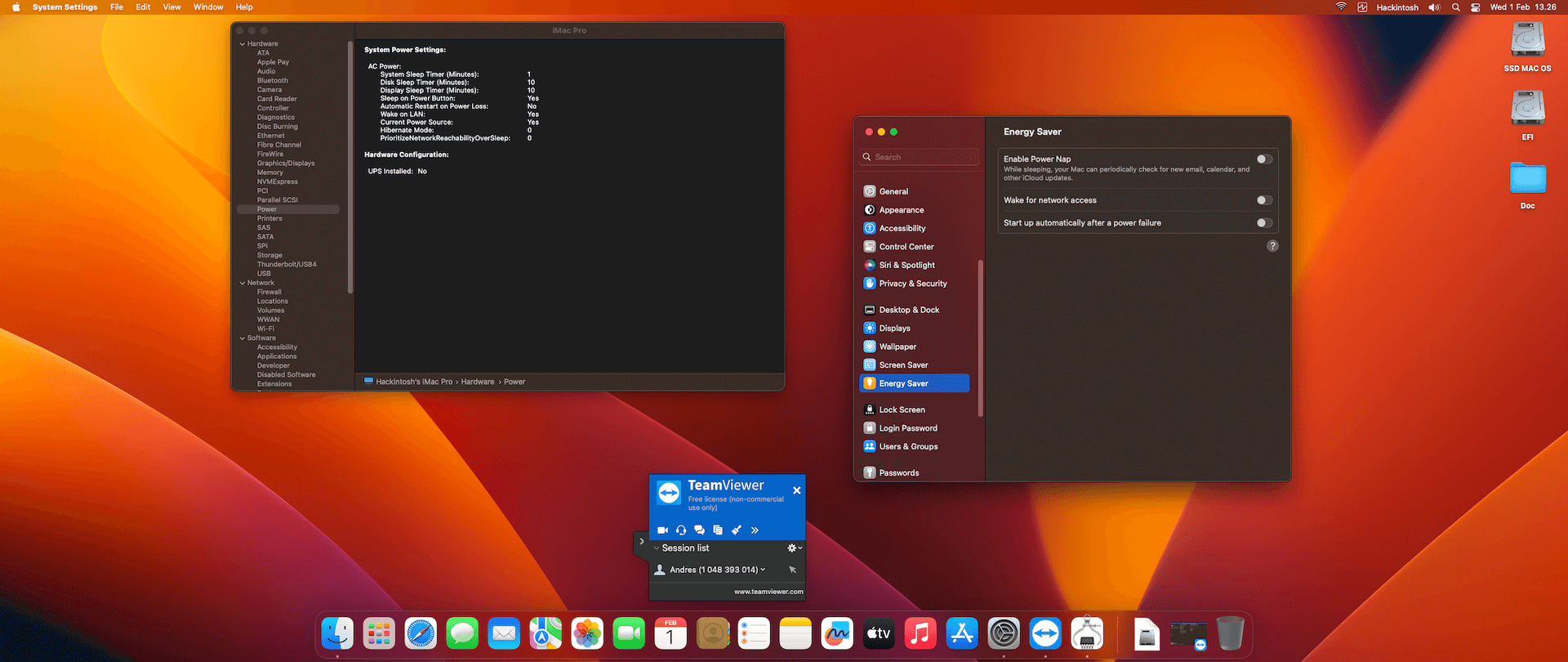Screen dimensions: 1568x662
Task: Toggle Wake for network access switch
Action: coord(1264,200)
